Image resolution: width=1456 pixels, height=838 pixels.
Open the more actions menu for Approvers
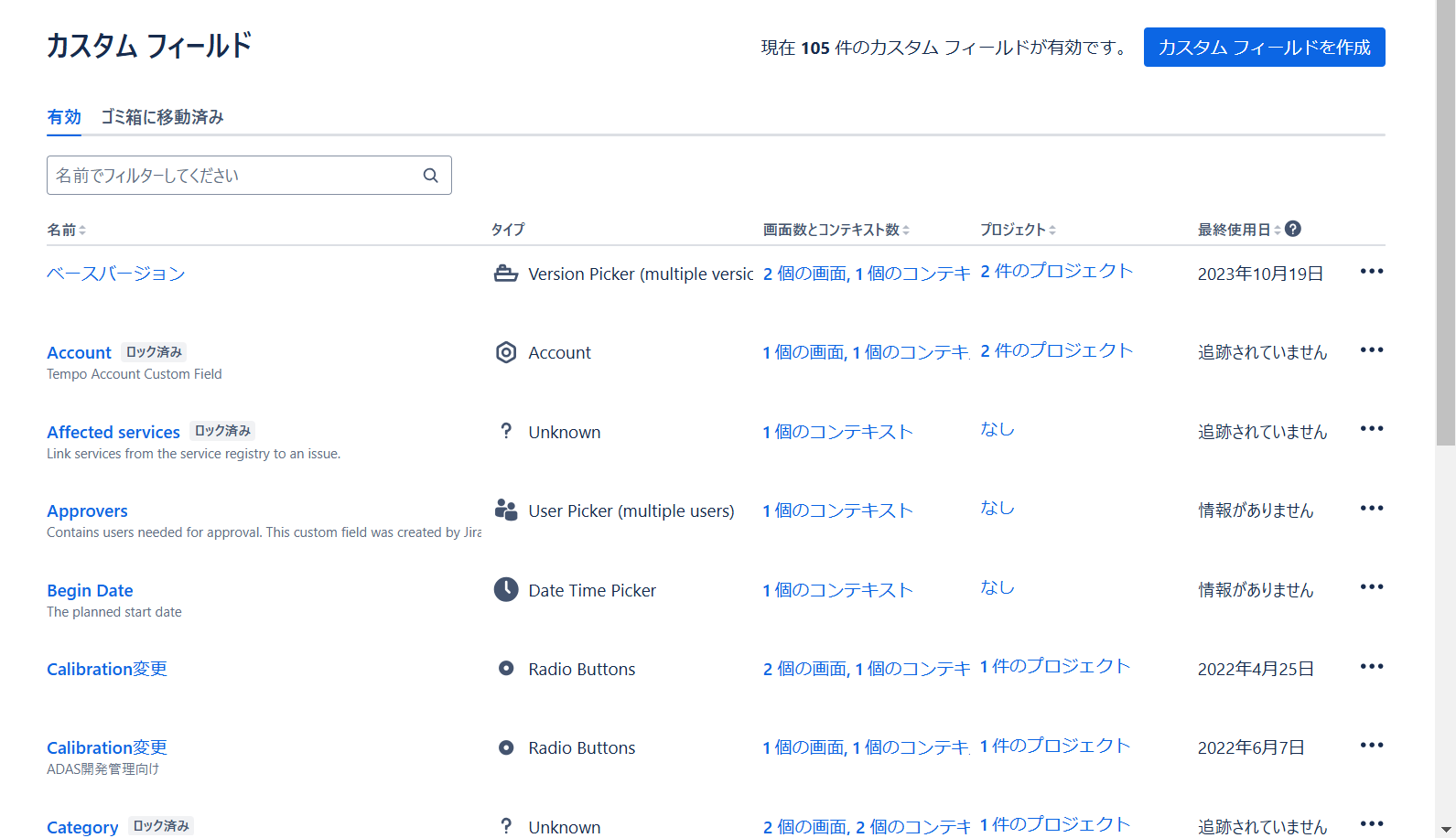click(x=1372, y=508)
